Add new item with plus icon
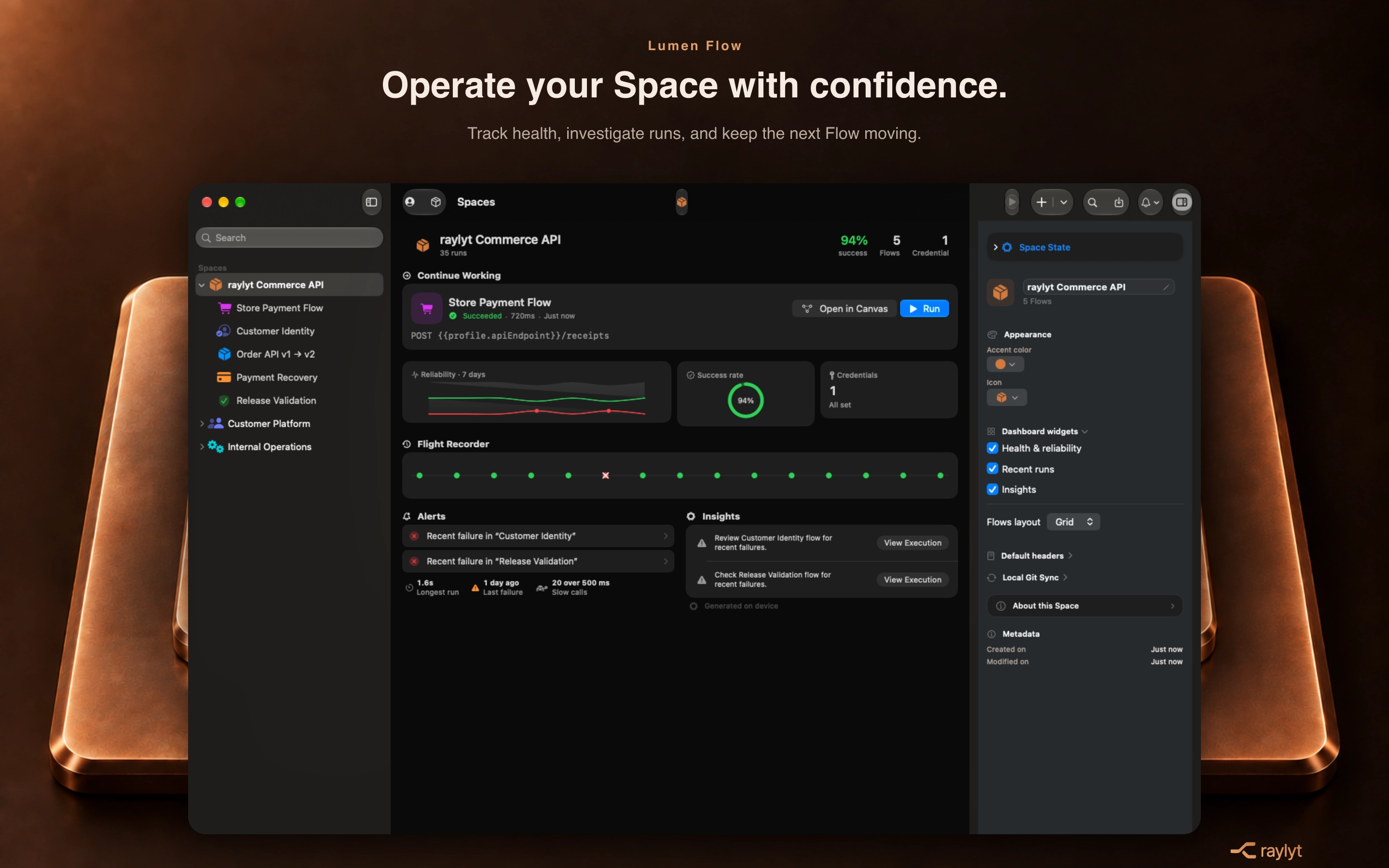The width and height of the screenshot is (1389, 868). pyautogui.click(x=1041, y=202)
